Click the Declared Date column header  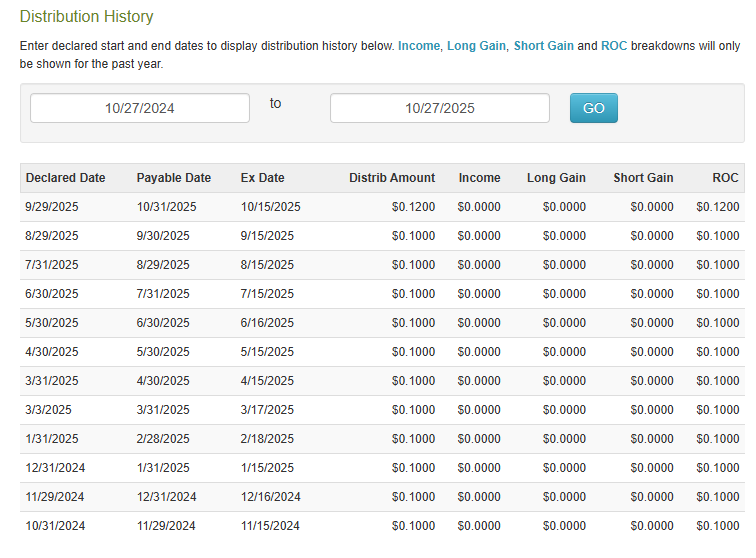(65, 178)
